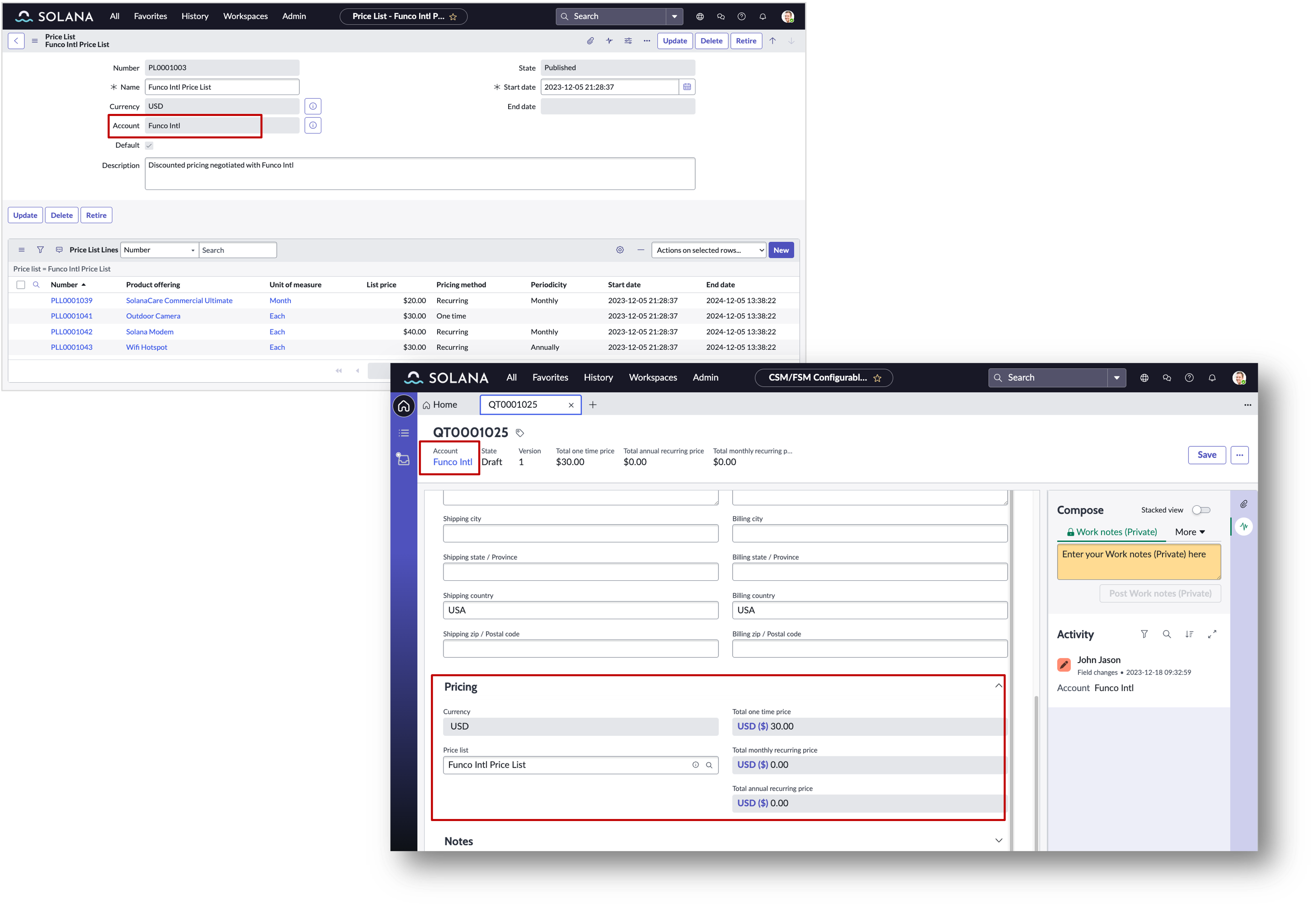Toggle the Stacked view switch
The image size is (1316, 908).
[1200, 510]
